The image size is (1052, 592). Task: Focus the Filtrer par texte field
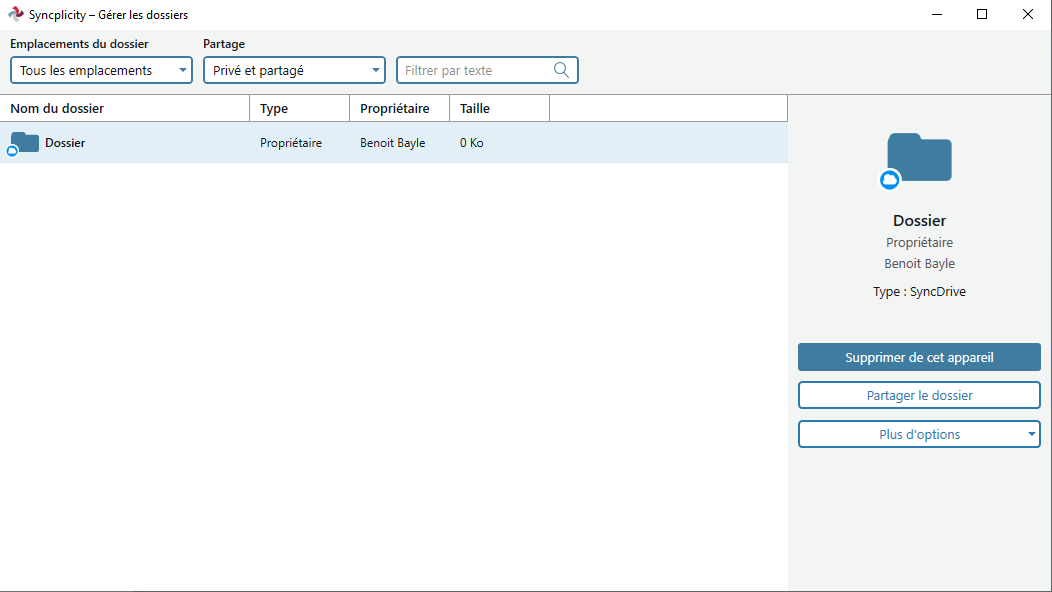point(487,70)
